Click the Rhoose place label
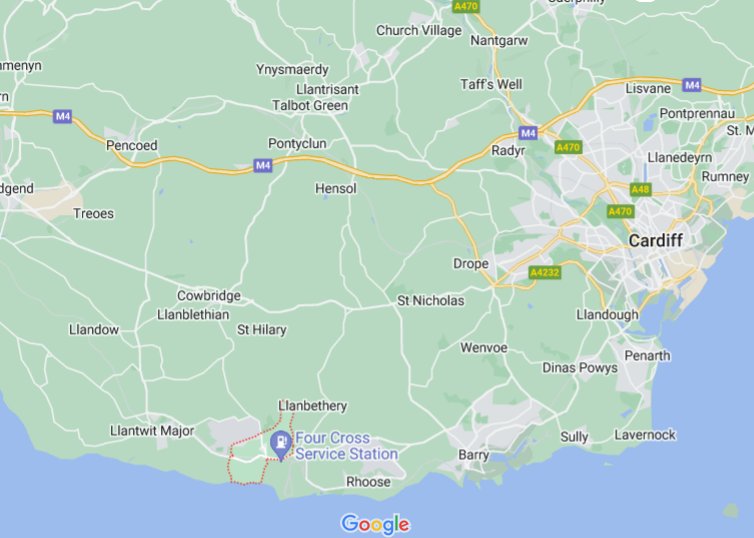 pyautogui.click(x=368, y=482)
